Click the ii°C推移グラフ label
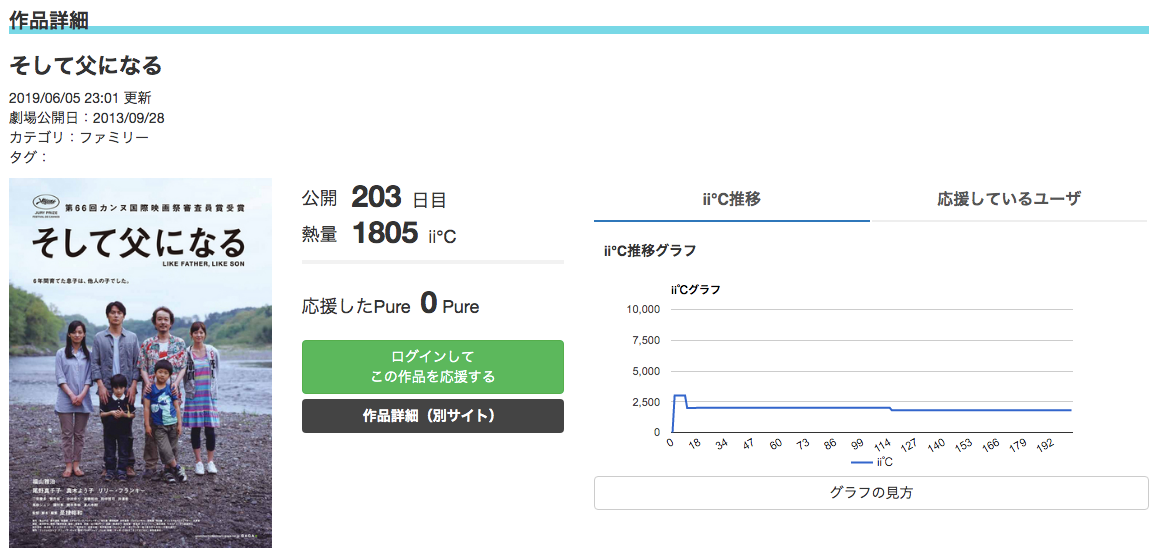1155x558 pixels. (x=650, y=251)
